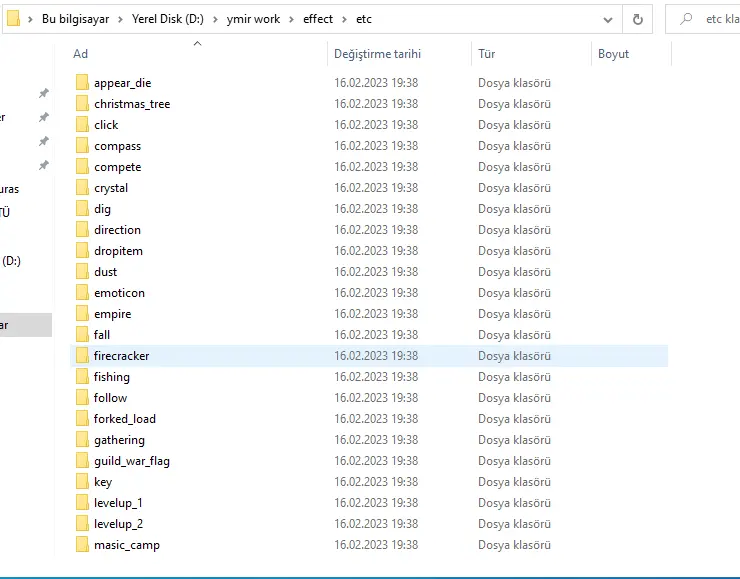The width and height of the screenshot is (740, 579).
Task: Select the fishing folder name
Action: (112, 377)
